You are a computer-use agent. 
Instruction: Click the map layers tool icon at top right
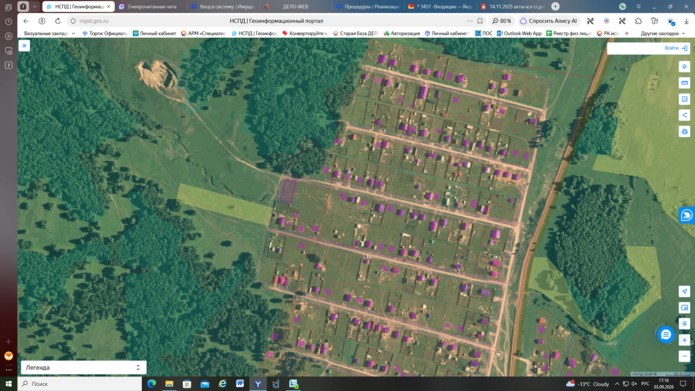[x=684, y=66]
